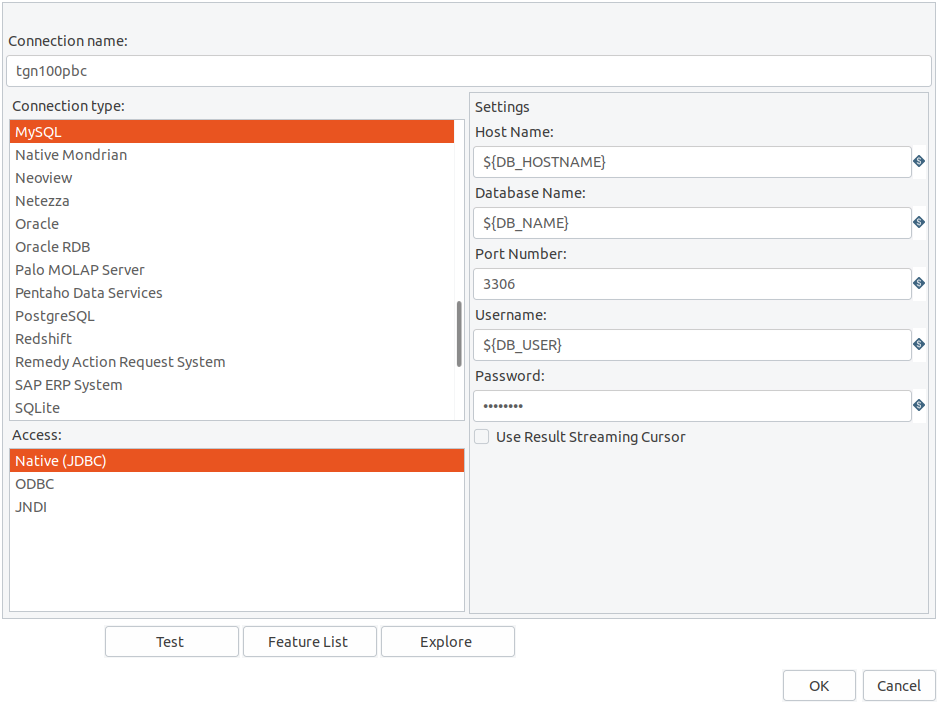
Task: Click into the Port Number field
Action: pyautogui.click(x=692, y=284)
